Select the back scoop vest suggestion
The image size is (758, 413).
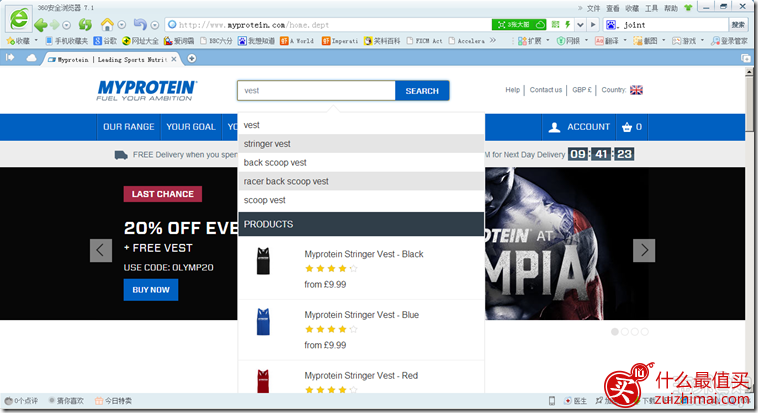coord(361,162)
